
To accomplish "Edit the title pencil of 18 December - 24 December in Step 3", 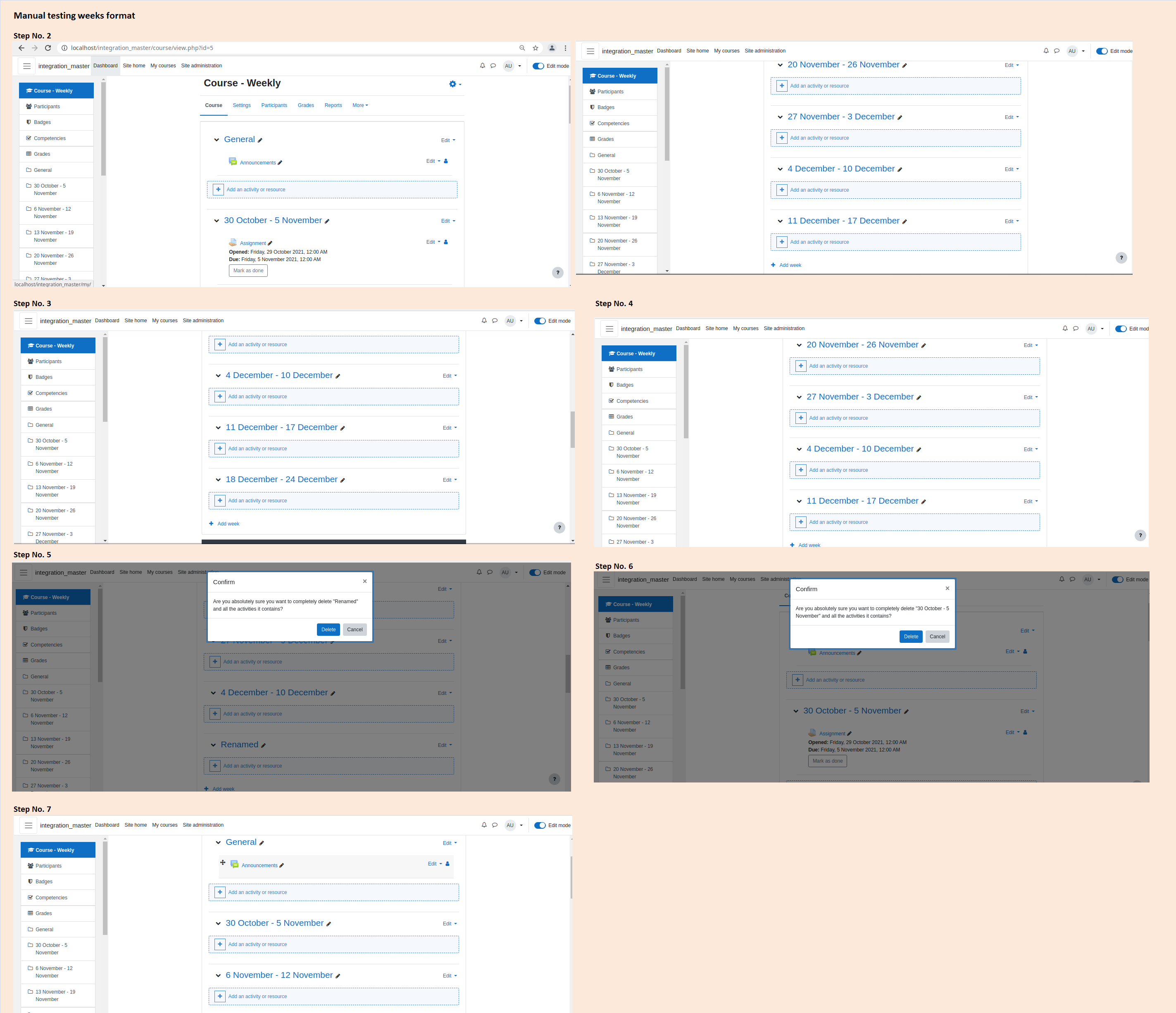I will click(x=343, y=480).
